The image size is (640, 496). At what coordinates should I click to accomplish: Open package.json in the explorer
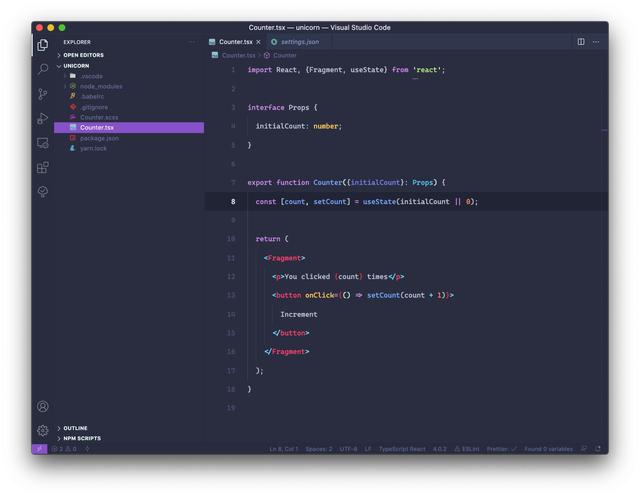coord(99,138)
